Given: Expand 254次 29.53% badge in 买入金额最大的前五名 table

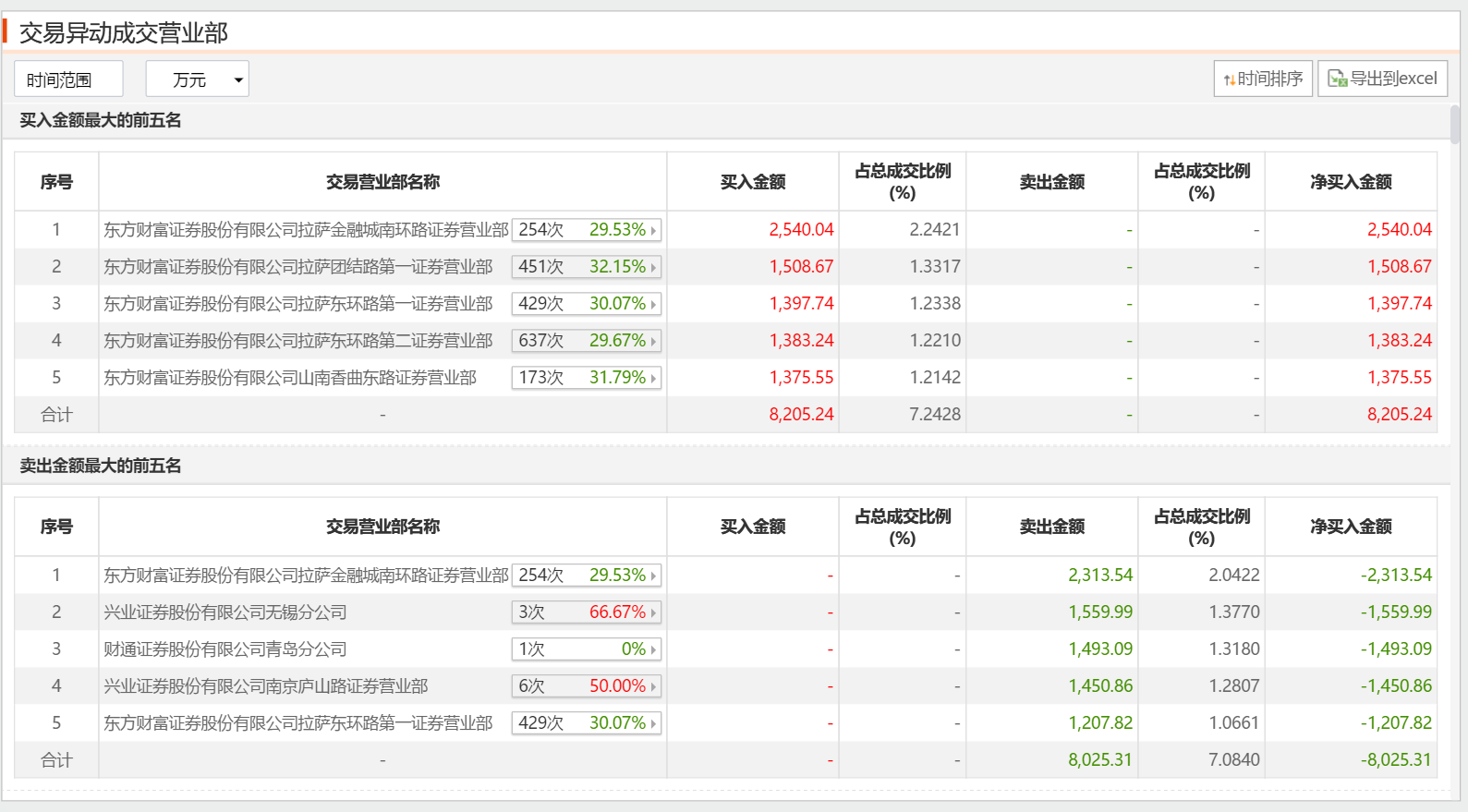Looking at the screenshot, I should (587, 230).
